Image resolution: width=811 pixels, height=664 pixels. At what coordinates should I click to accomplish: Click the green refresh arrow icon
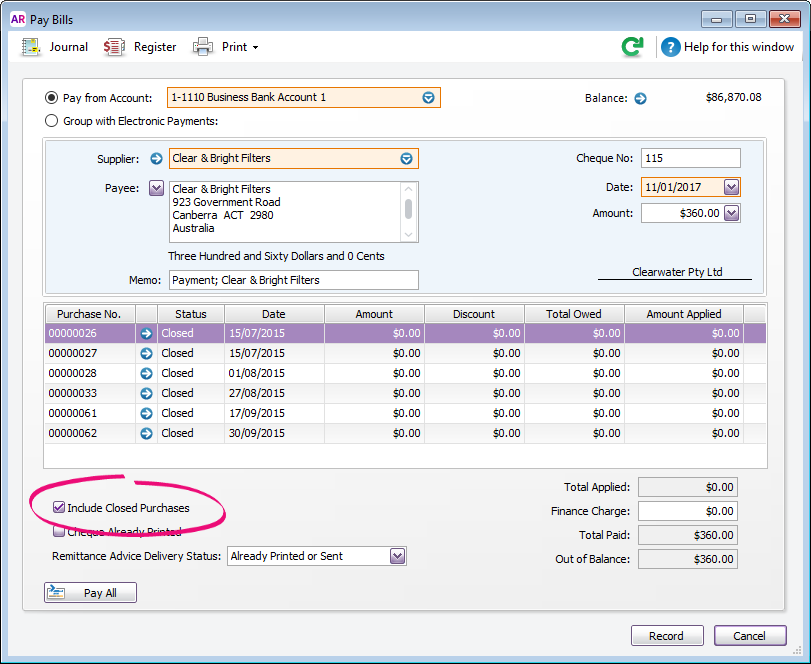(632, 47)
